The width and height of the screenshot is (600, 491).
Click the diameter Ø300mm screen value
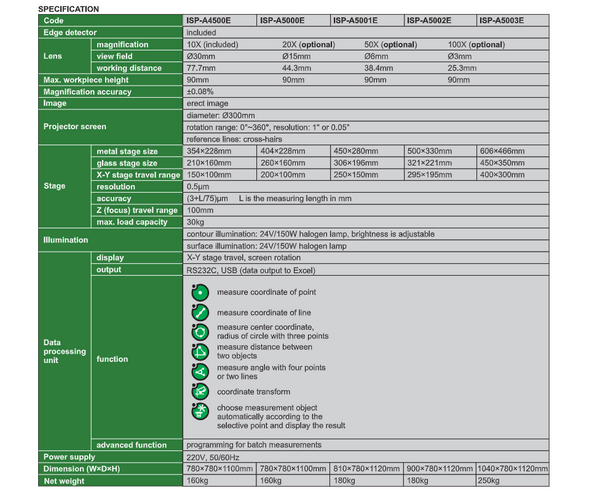221,115
